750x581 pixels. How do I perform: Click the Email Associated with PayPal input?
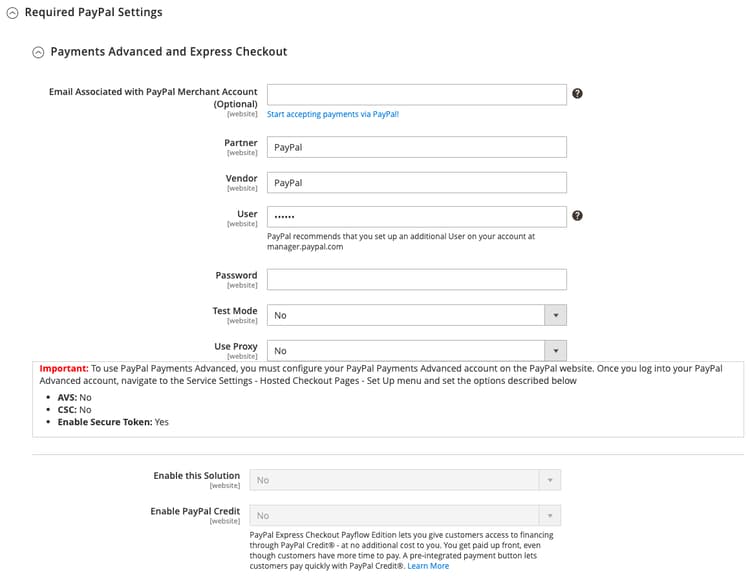[416, 94]
